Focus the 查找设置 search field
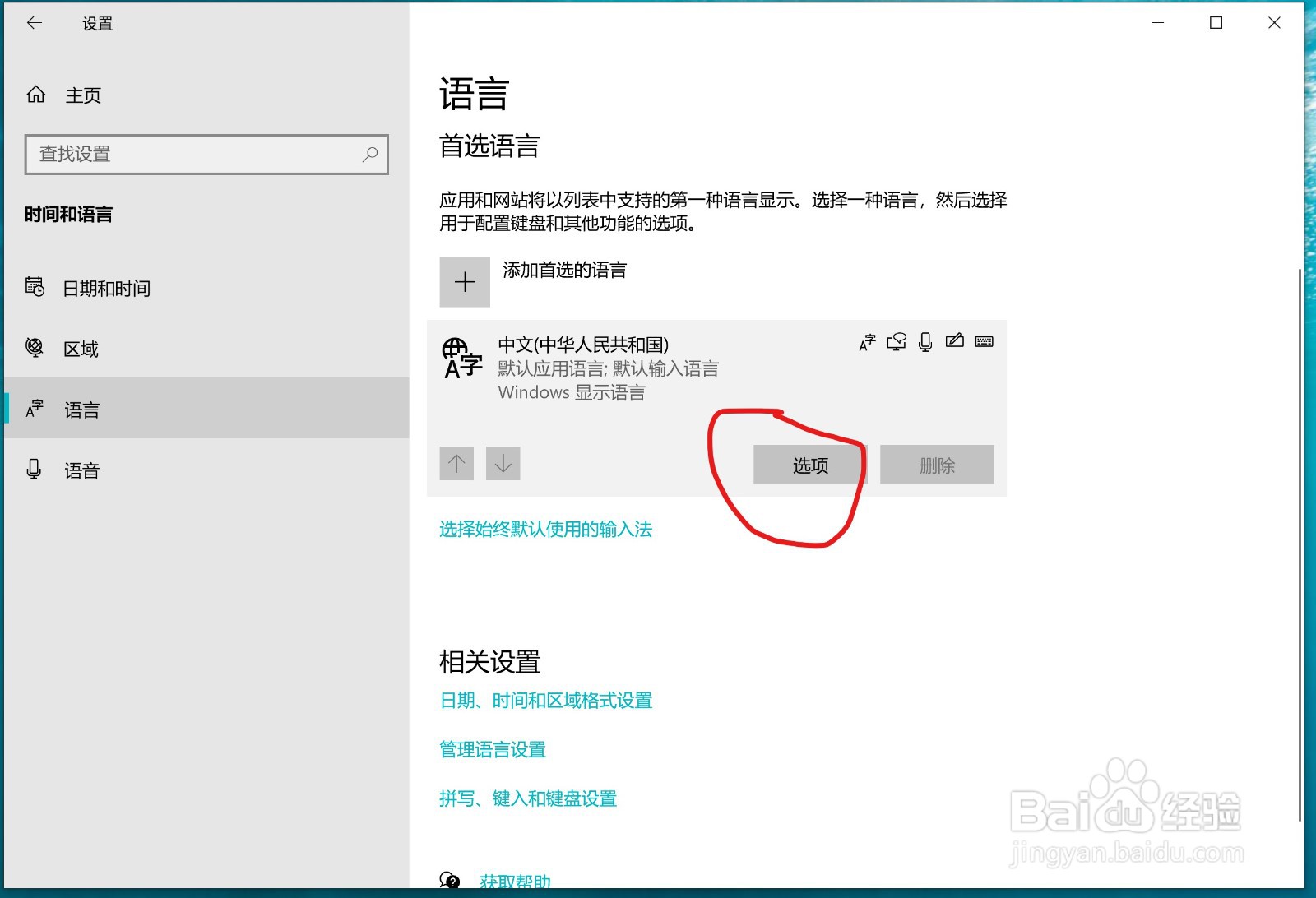1316x898 pixels. click(206, 155)
